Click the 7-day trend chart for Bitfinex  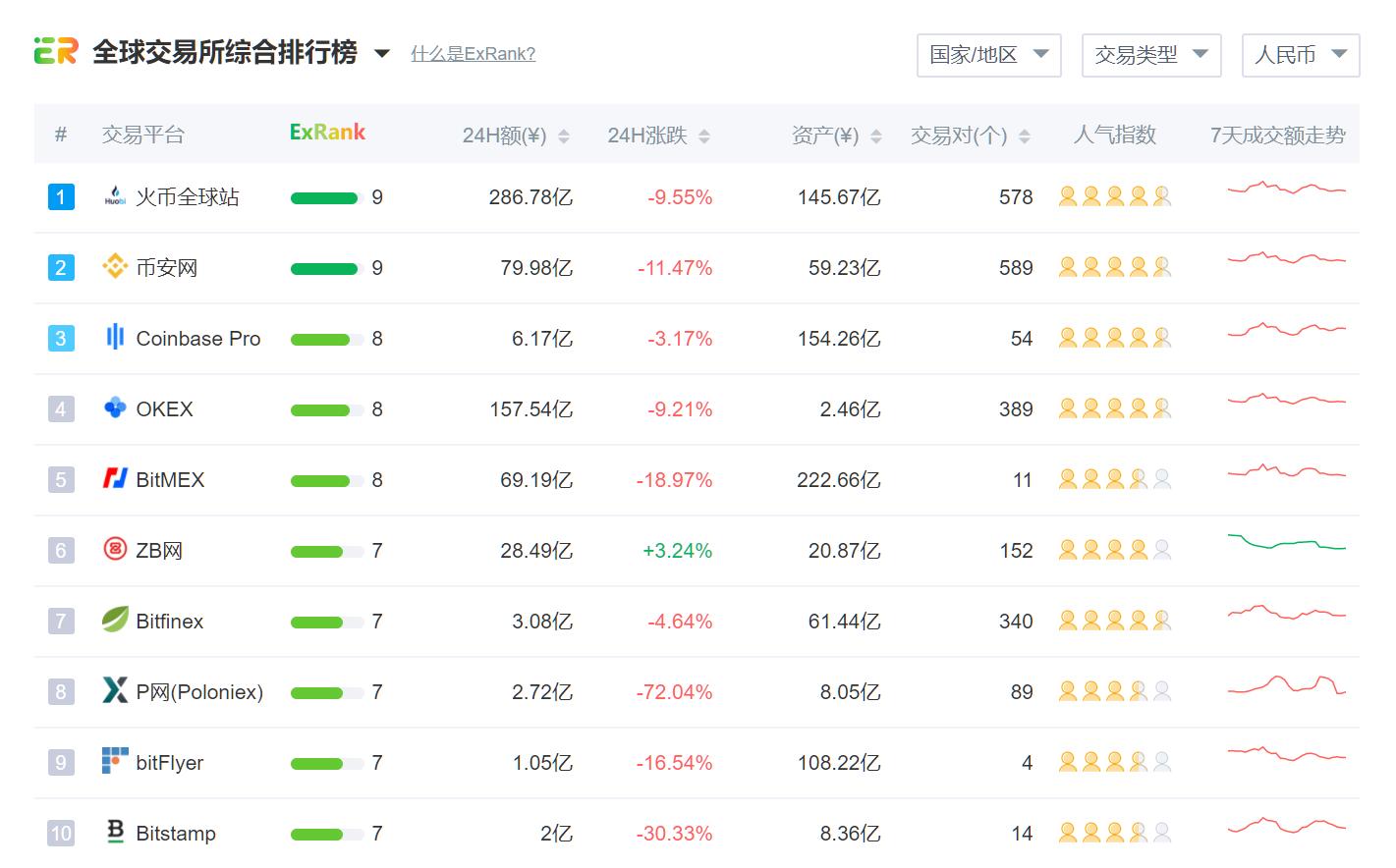(1287, 613)
